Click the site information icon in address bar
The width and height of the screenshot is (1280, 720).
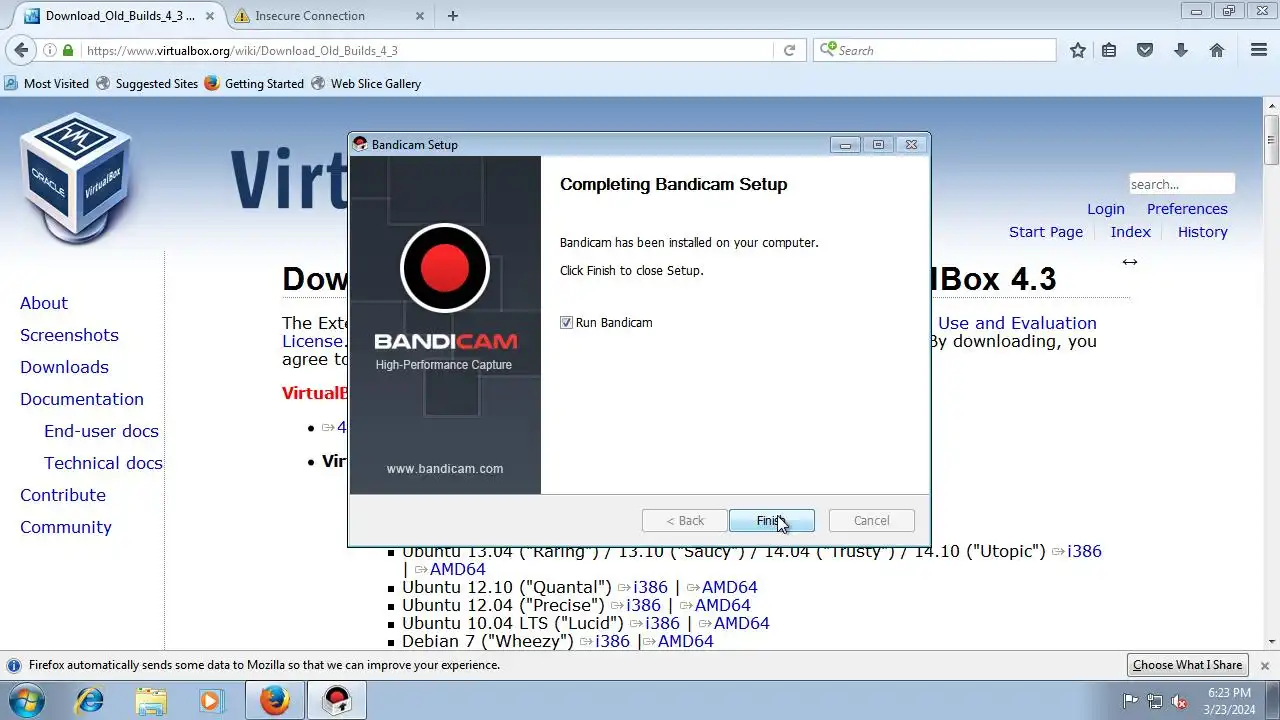click(x=49, y=50)
